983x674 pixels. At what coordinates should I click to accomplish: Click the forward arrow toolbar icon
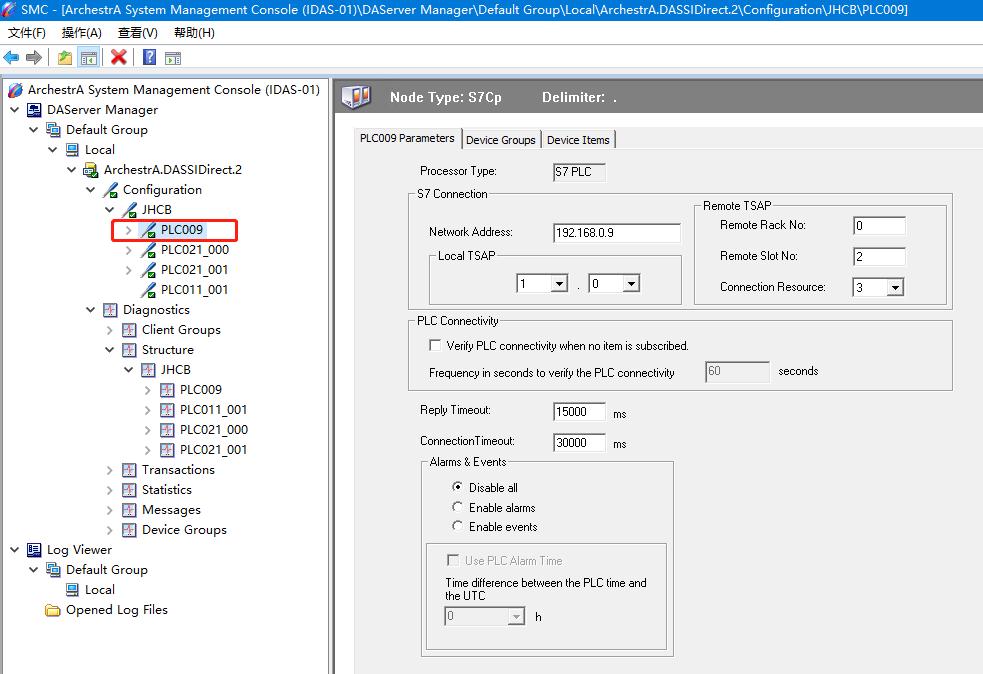click(x=34, y=57)
